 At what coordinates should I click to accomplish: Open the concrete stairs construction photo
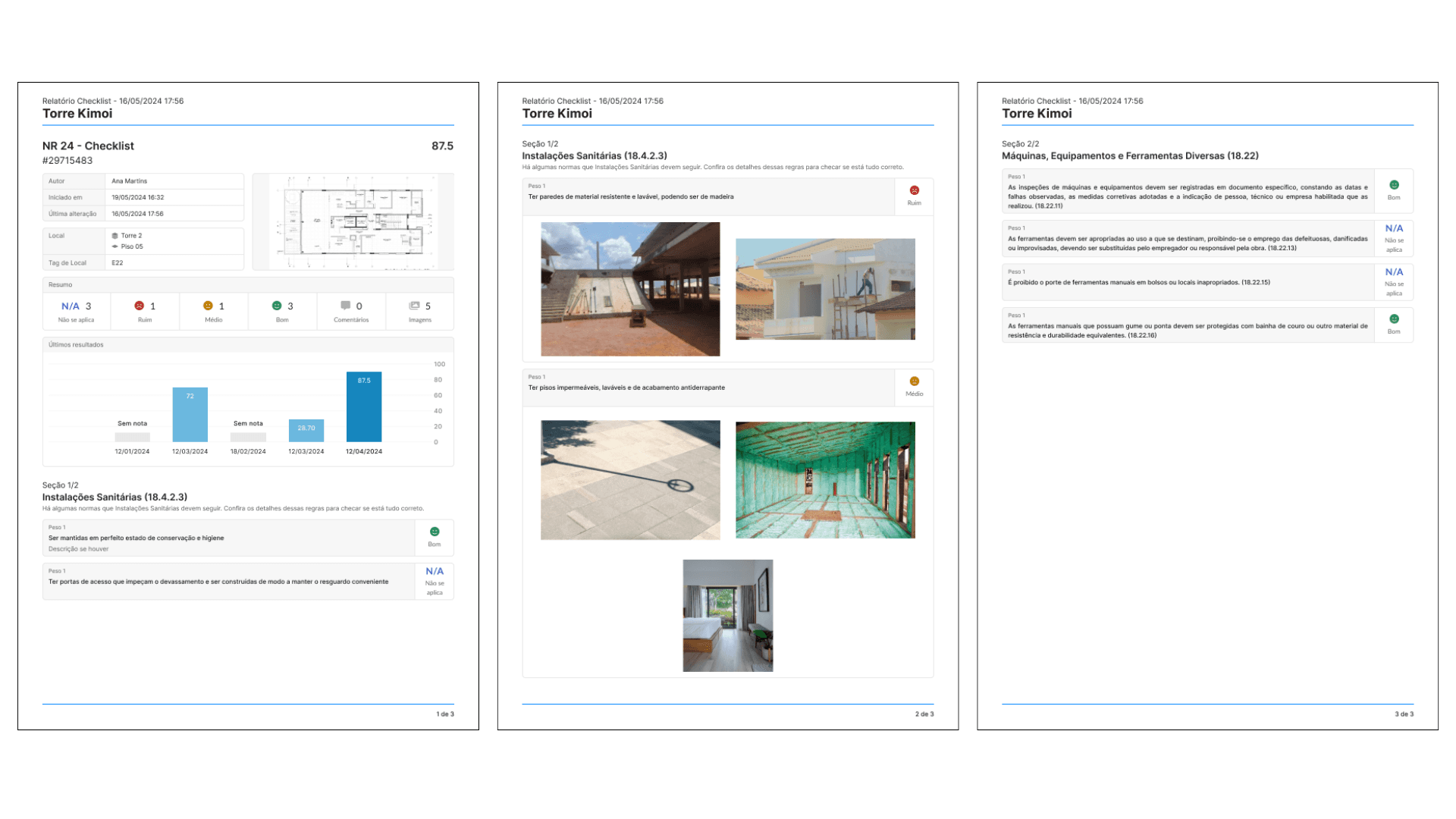(630, 289)
